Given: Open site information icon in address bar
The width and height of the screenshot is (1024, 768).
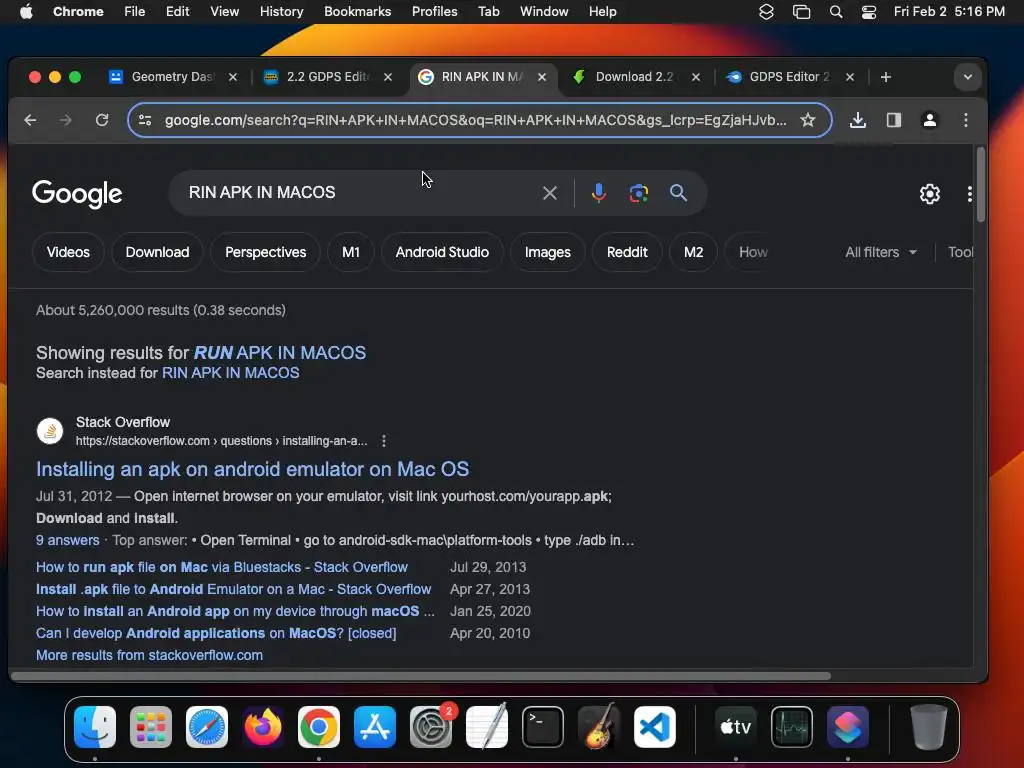Looking at the screenshot, I should pos(145,120).
